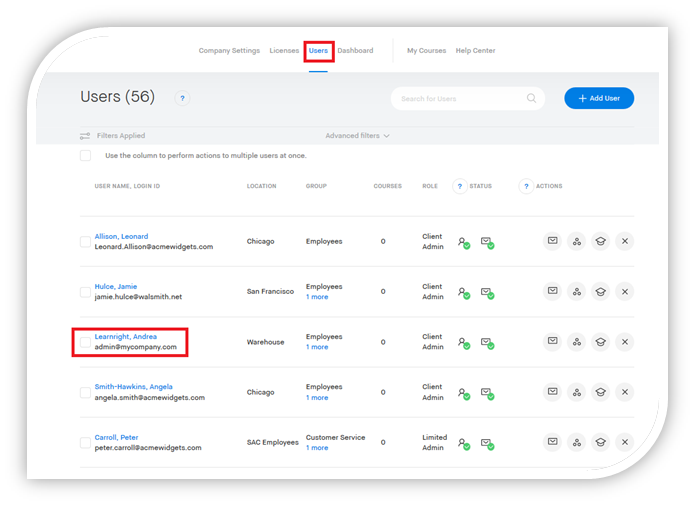695x506 pixels.
Task: Open the Help Center
Action: (x=475, y=51)
